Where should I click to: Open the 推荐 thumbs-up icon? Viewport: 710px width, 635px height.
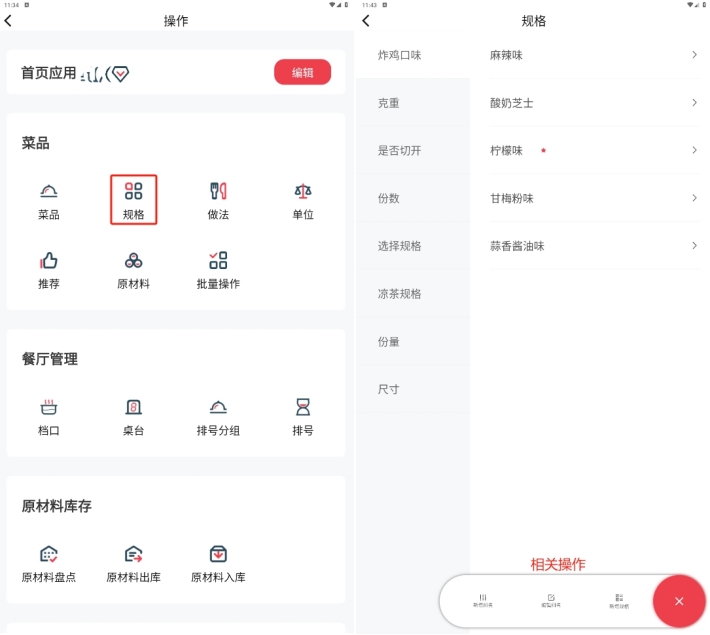48,260
